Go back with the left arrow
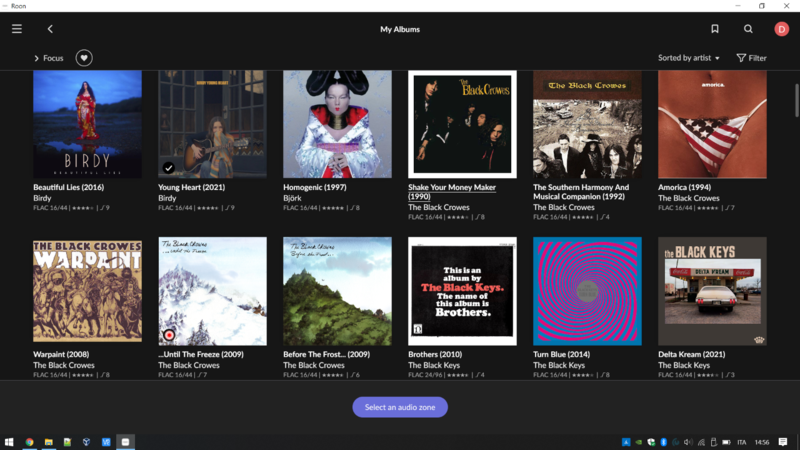Image resolution: width=800 pixels, height=450 pixels. pyautogui.click(x=50, y=29)
